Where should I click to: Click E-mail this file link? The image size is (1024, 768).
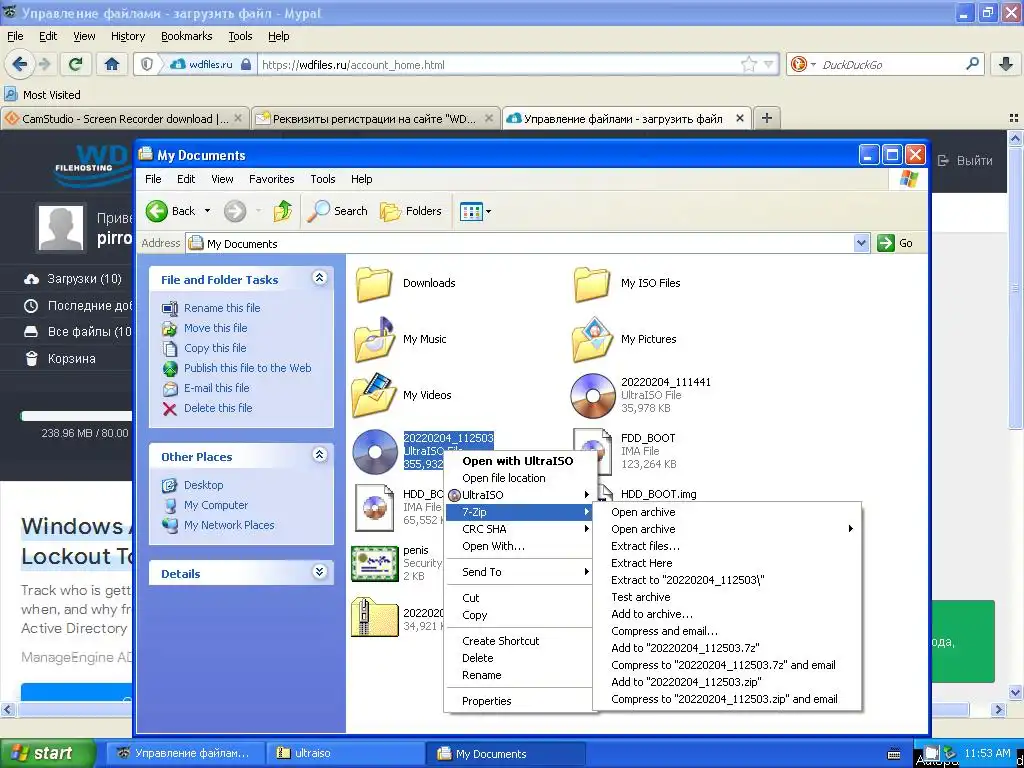tap(216, 388)
